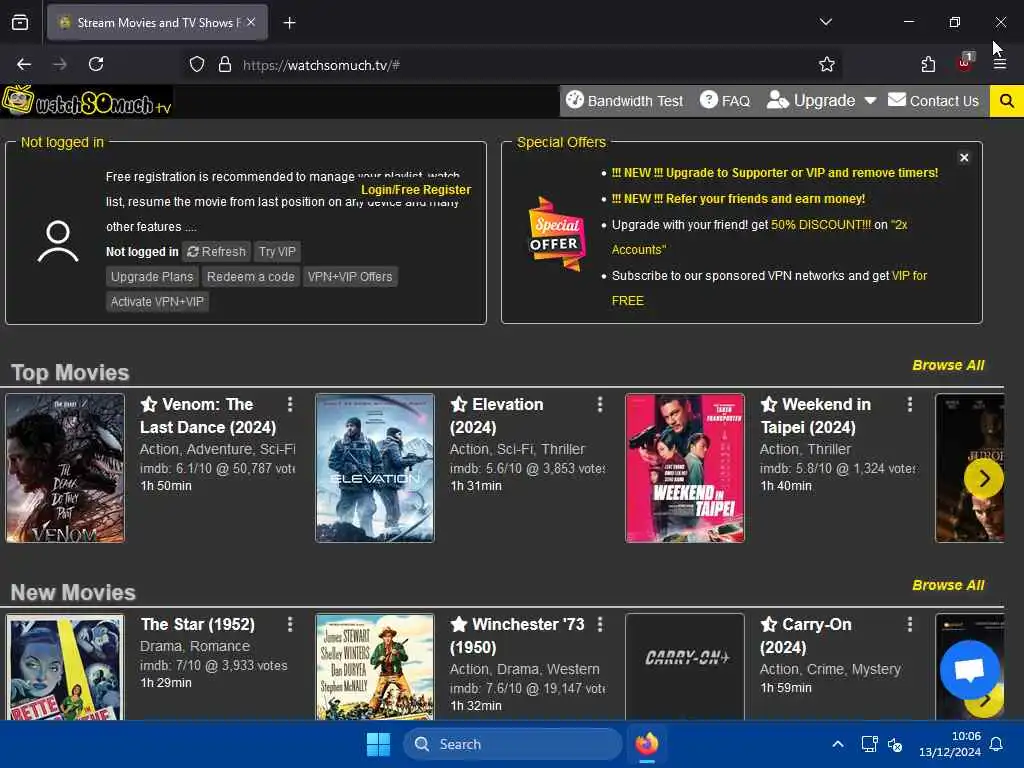Show next Top Movies with yellow arrow
Screen dimensions: 1024x768
point(984,479)
